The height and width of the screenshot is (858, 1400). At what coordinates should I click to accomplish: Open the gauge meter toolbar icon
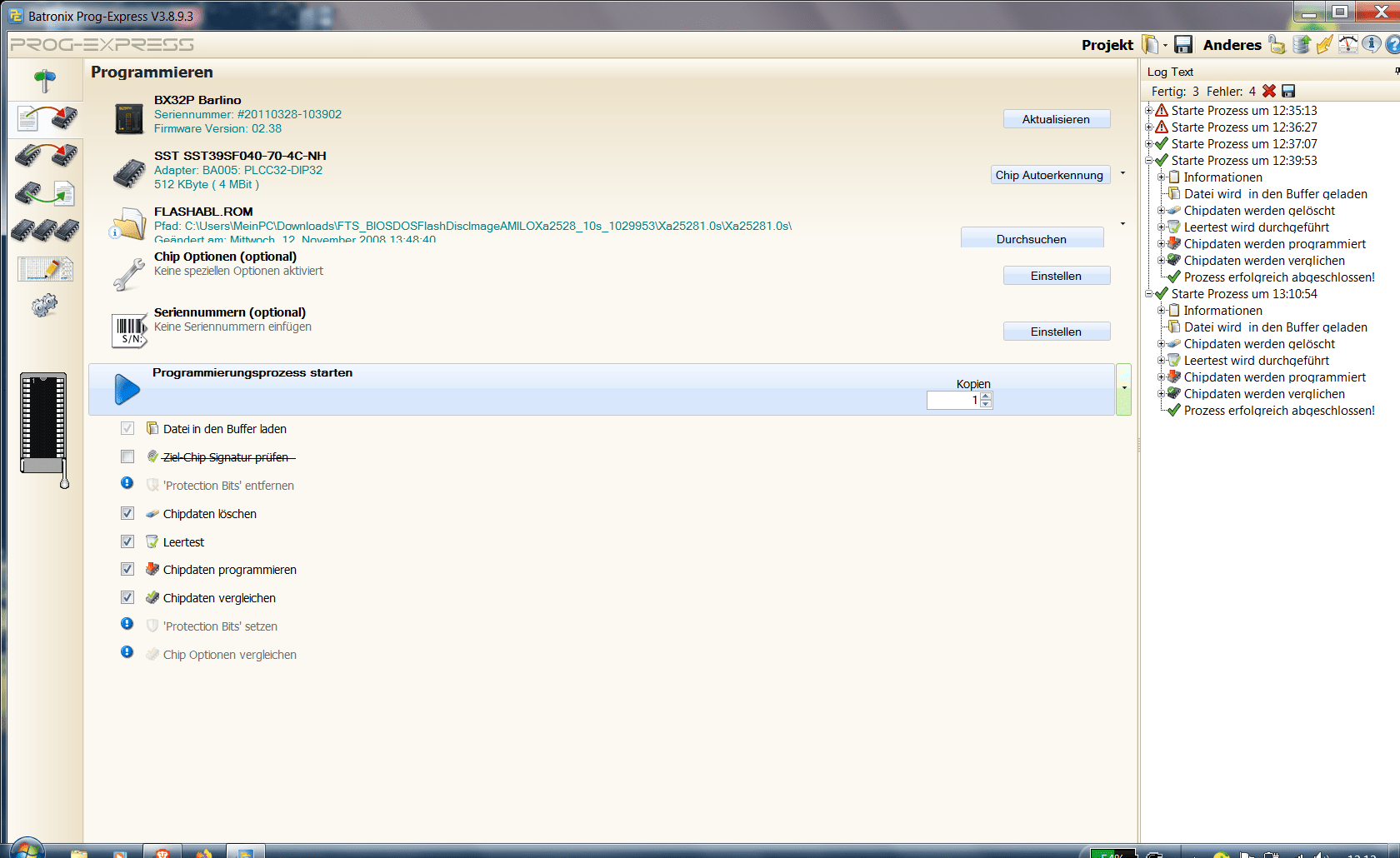click(1347, 44)
